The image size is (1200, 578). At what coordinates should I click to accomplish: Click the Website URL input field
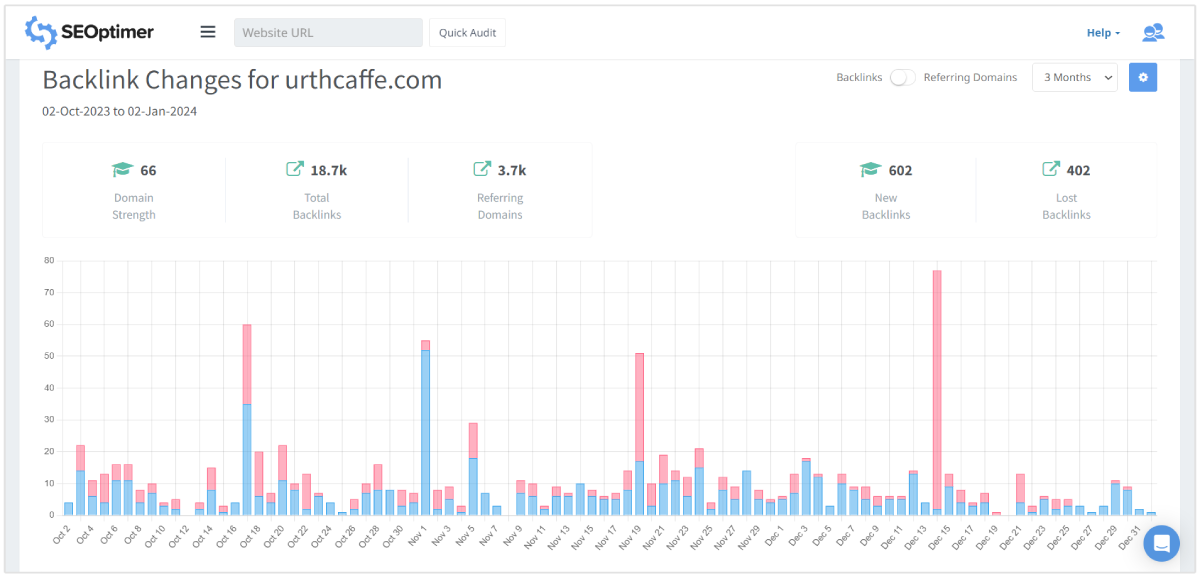328,31
